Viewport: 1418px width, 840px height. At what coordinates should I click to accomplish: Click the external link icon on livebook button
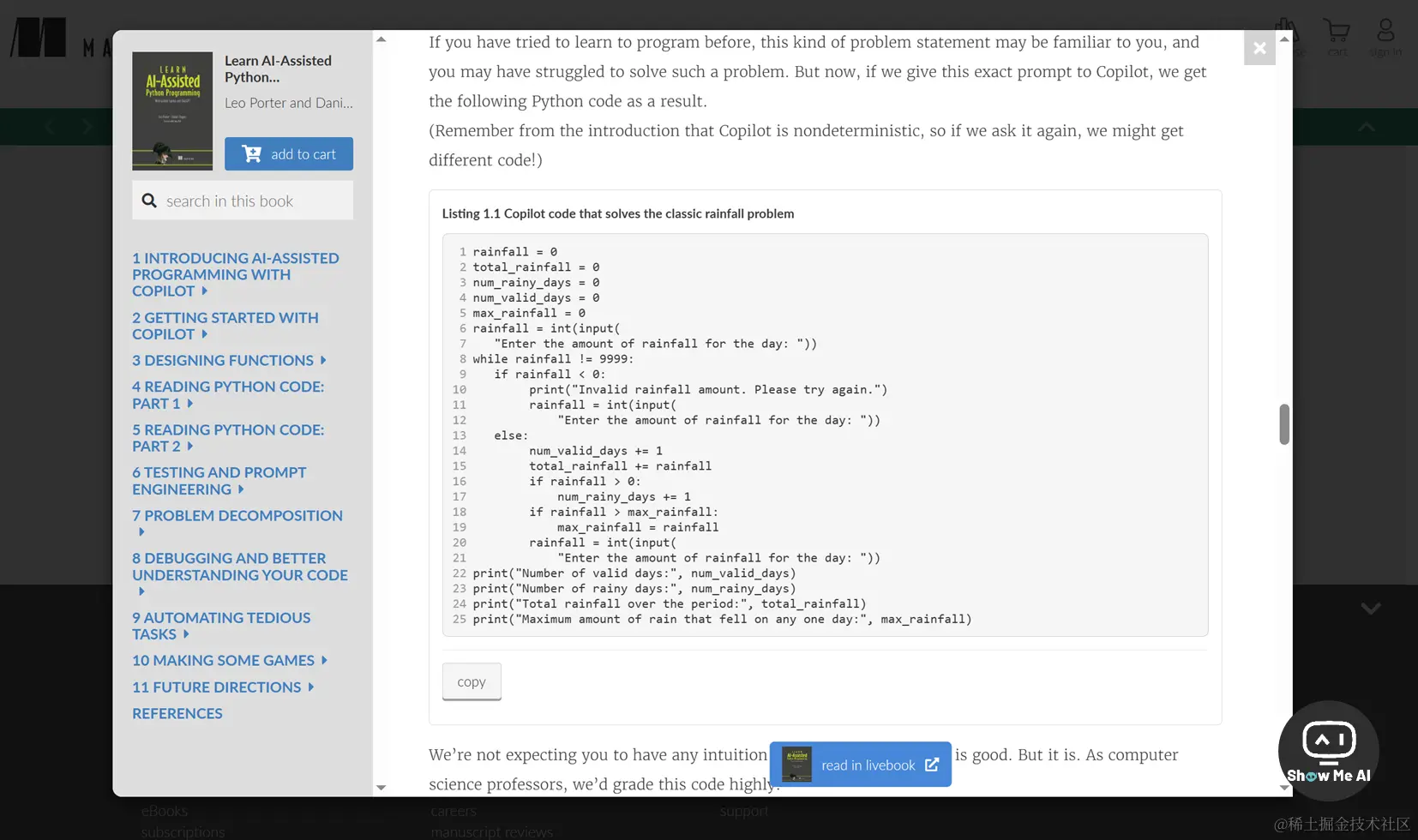point(932,765)
